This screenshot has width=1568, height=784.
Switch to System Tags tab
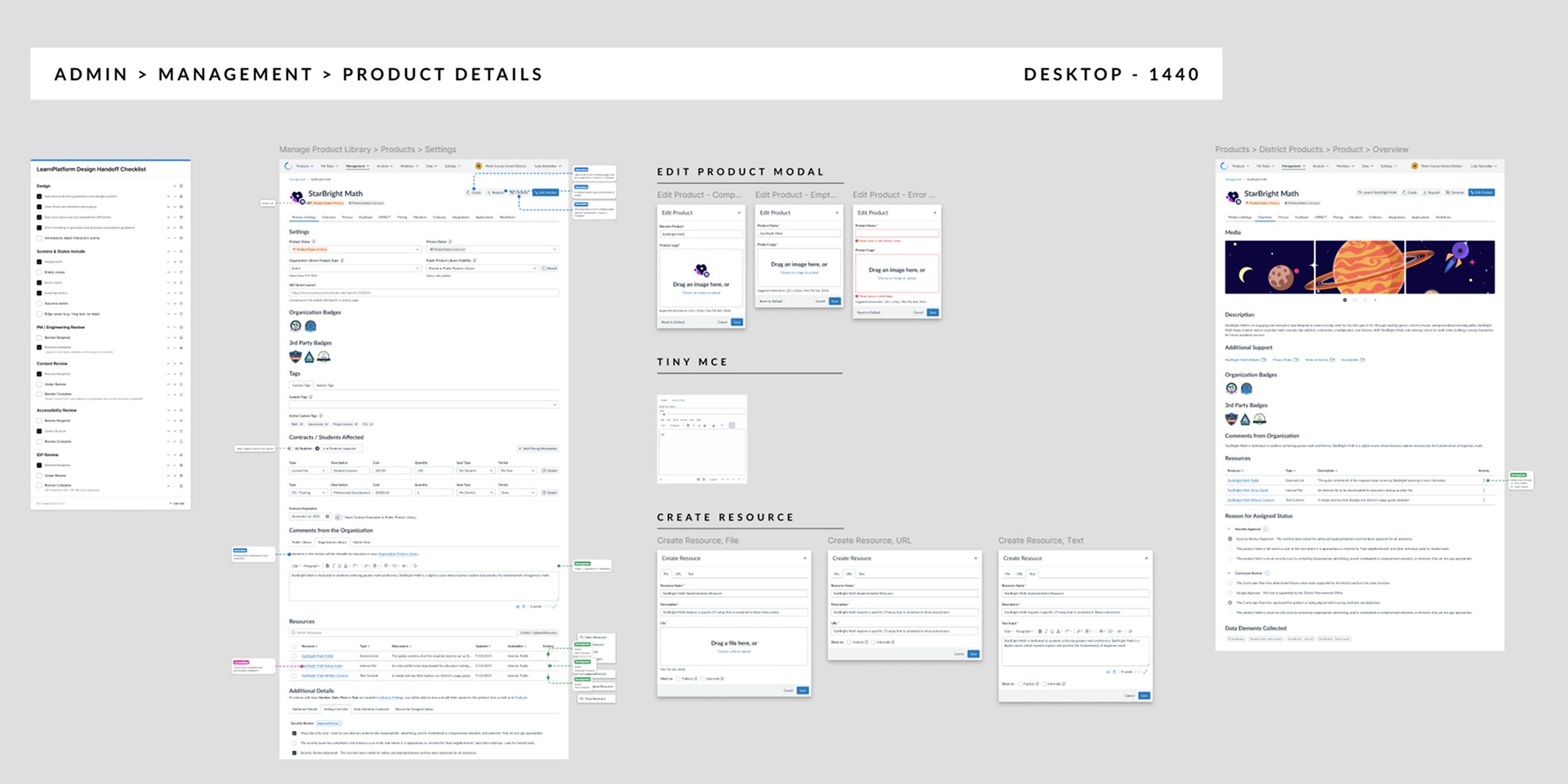[x=325, y=386]
